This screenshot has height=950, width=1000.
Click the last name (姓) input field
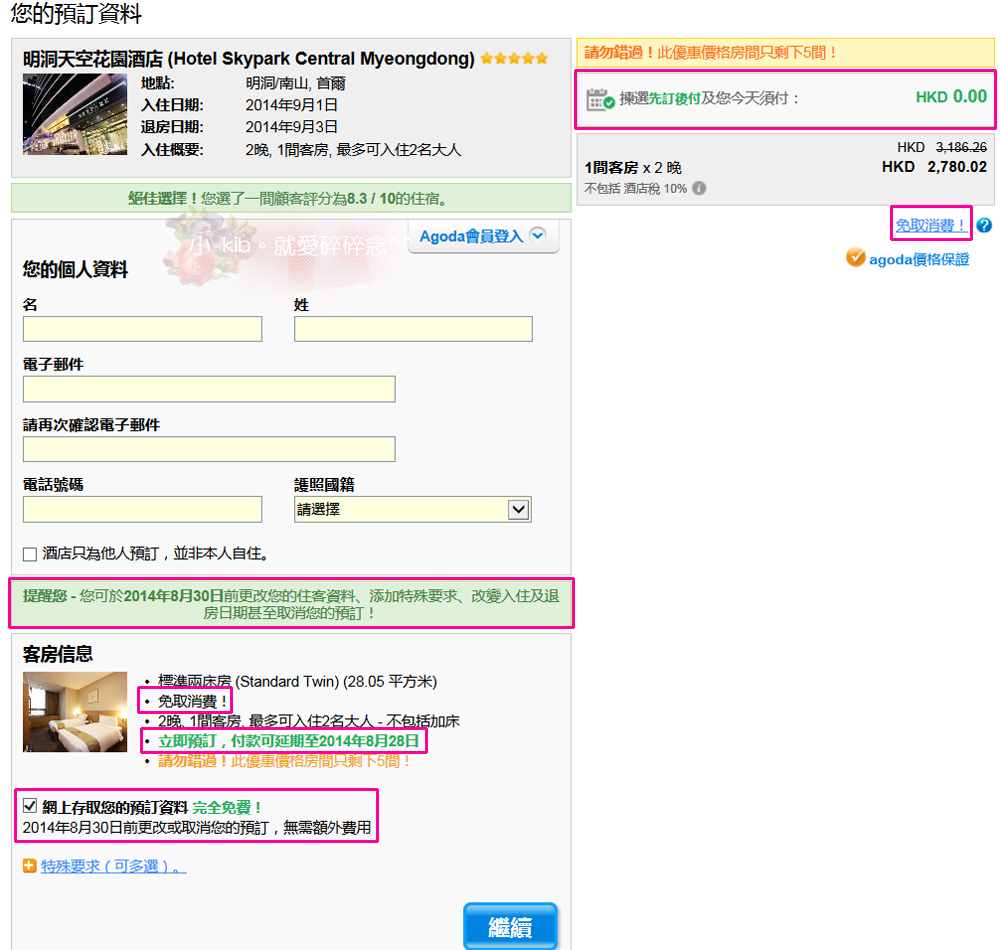(413, 329)
